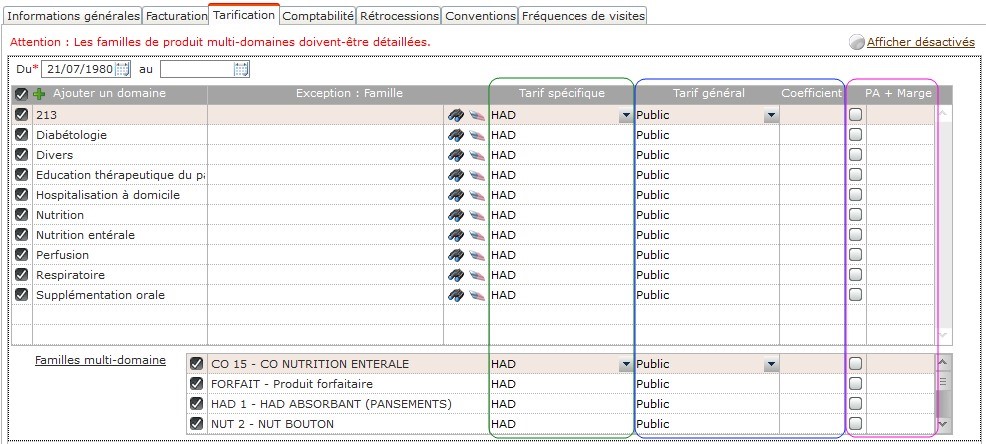Click the multi-domaine list scrollbar up arrow

[942, 362]
